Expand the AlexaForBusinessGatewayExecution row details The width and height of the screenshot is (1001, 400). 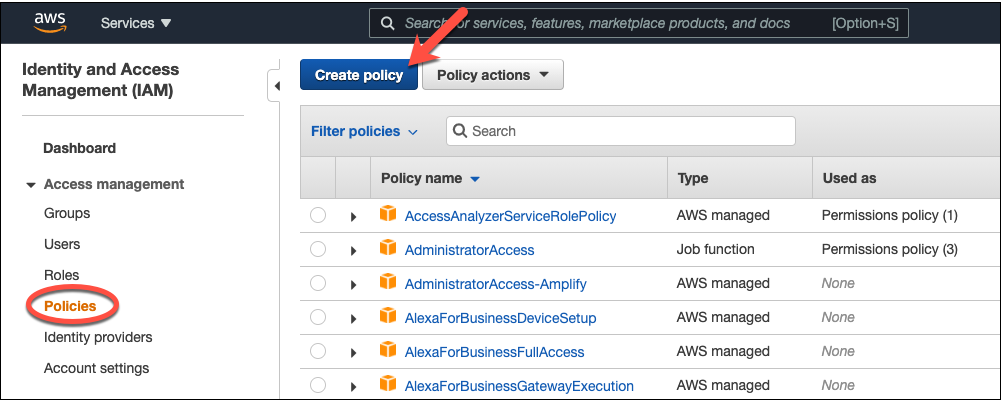(353, 387)
